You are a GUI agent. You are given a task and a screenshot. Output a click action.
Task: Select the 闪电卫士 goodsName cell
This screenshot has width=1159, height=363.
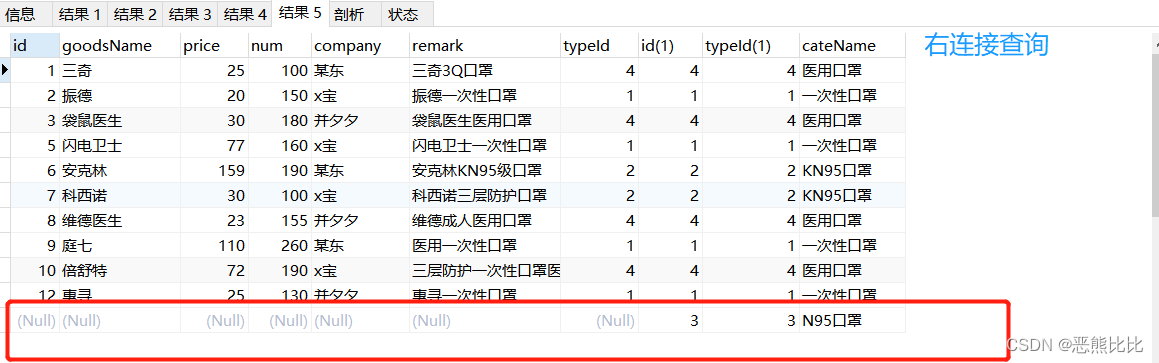[x=120, y=146]
